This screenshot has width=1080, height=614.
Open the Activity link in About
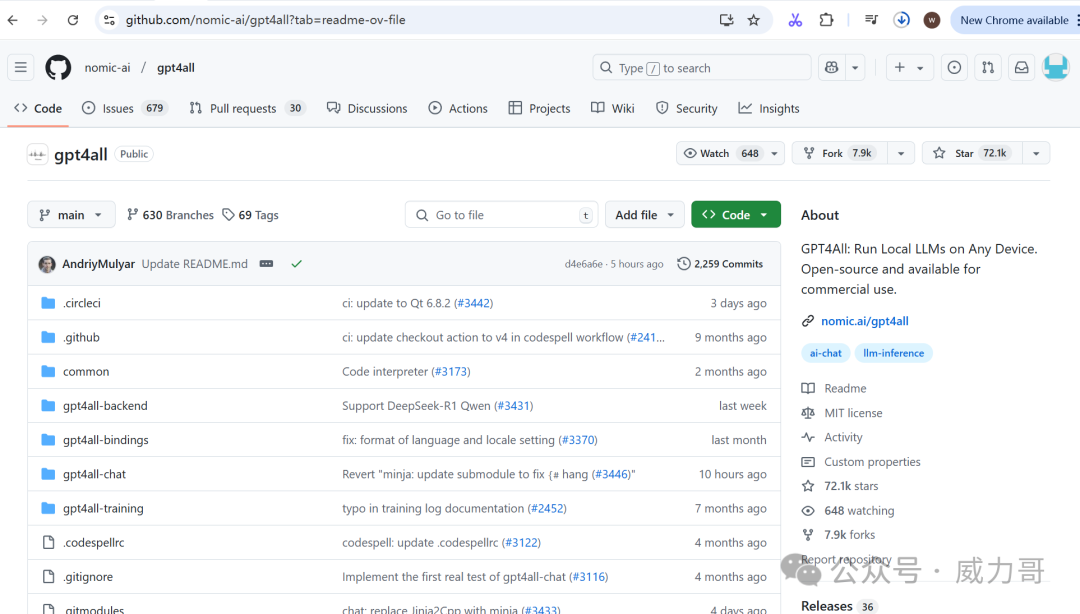[843, 438]
